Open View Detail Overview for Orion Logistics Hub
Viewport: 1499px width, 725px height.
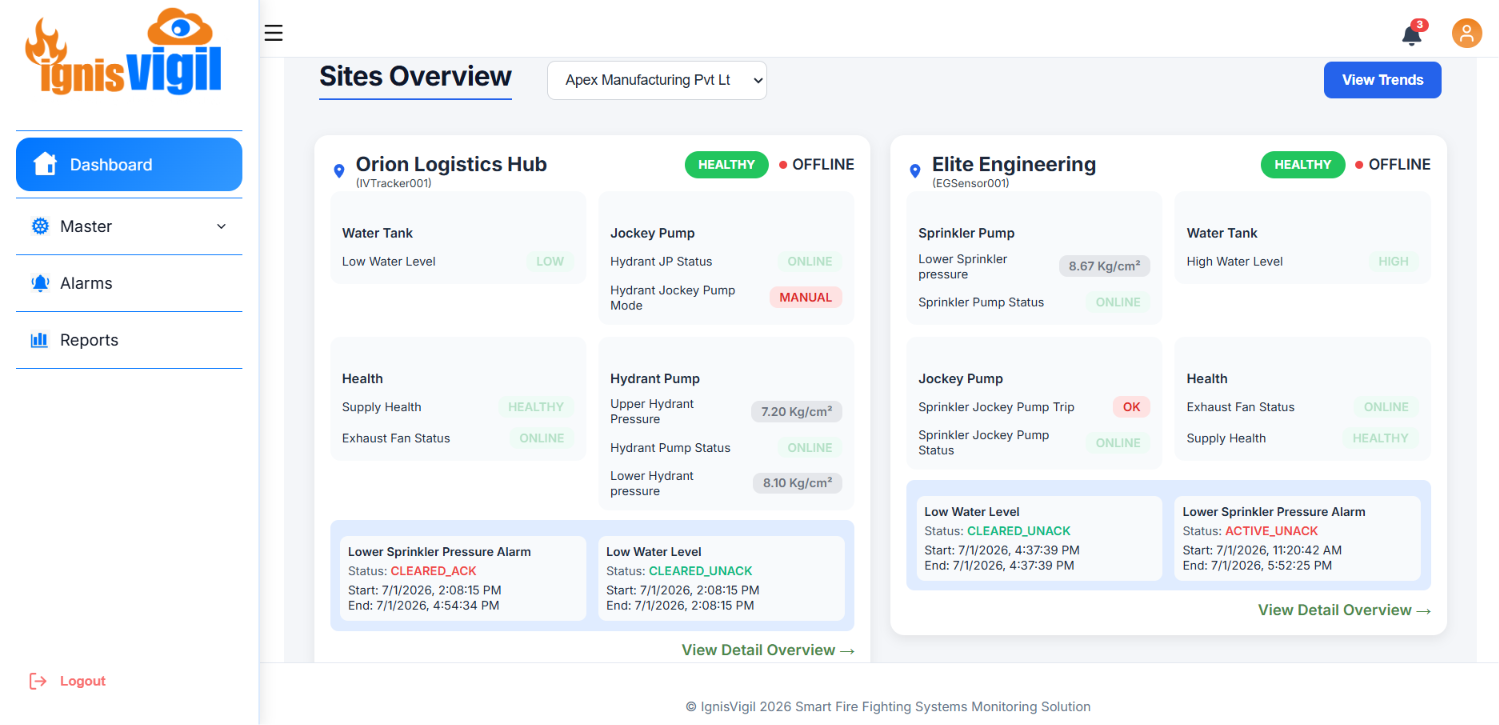(768, 650)
